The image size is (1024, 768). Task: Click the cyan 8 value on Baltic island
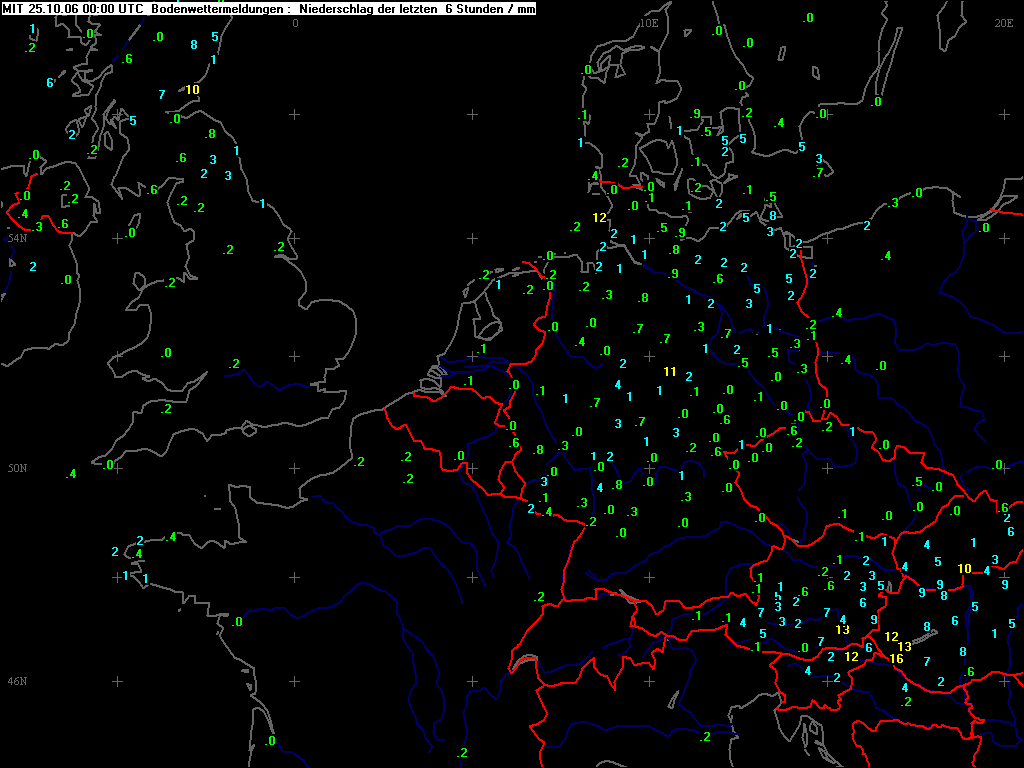click(773, 216)
